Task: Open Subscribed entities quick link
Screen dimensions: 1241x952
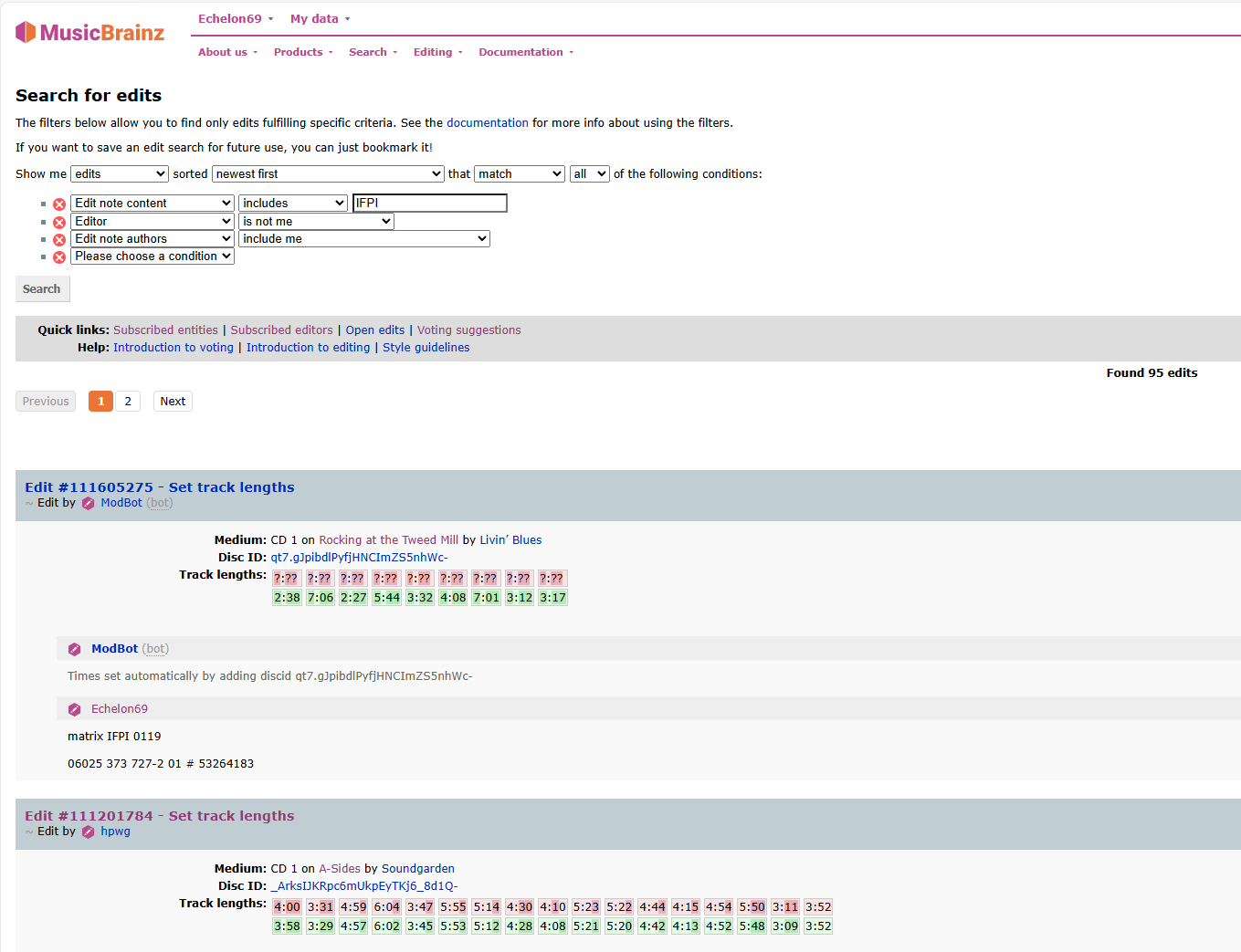Action: (165, 330)
